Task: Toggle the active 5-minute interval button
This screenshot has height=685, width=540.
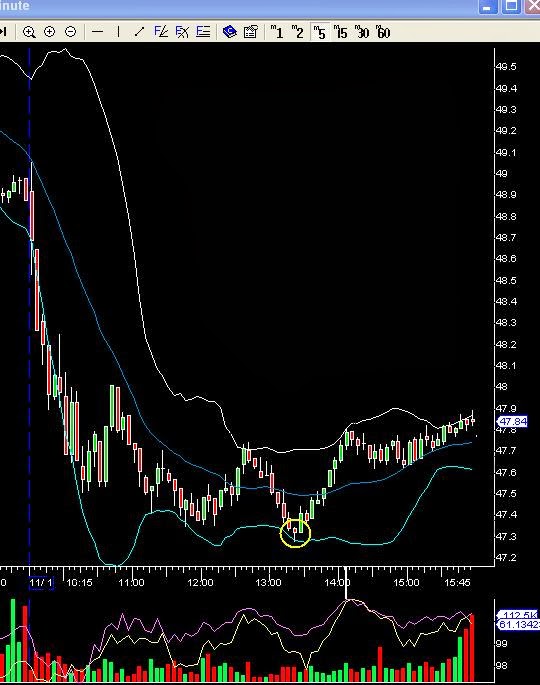Action: [x=320, y=32]
